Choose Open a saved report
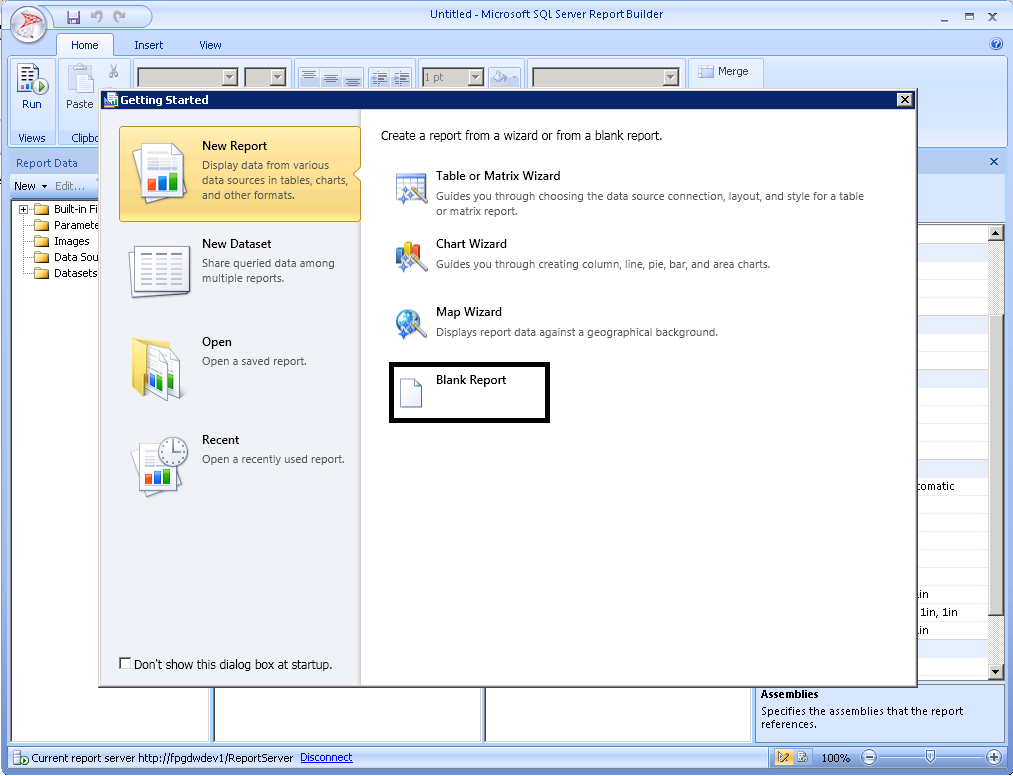The height and width of the screenshot is (776, 1013). pos(216,342)
